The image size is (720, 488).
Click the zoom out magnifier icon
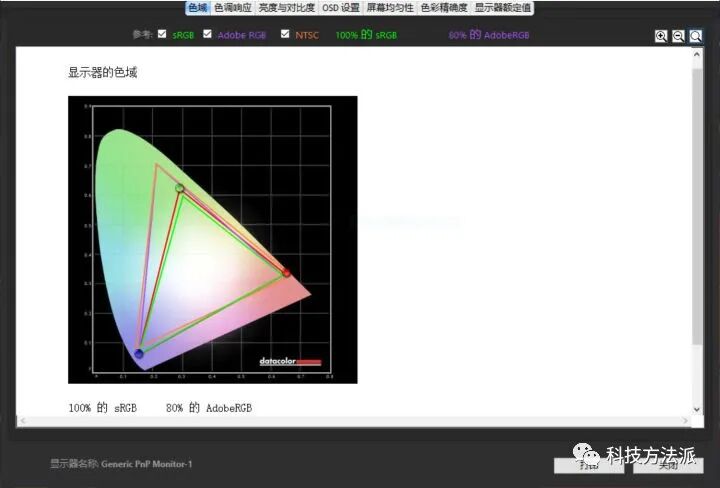(x=678, y=36)
